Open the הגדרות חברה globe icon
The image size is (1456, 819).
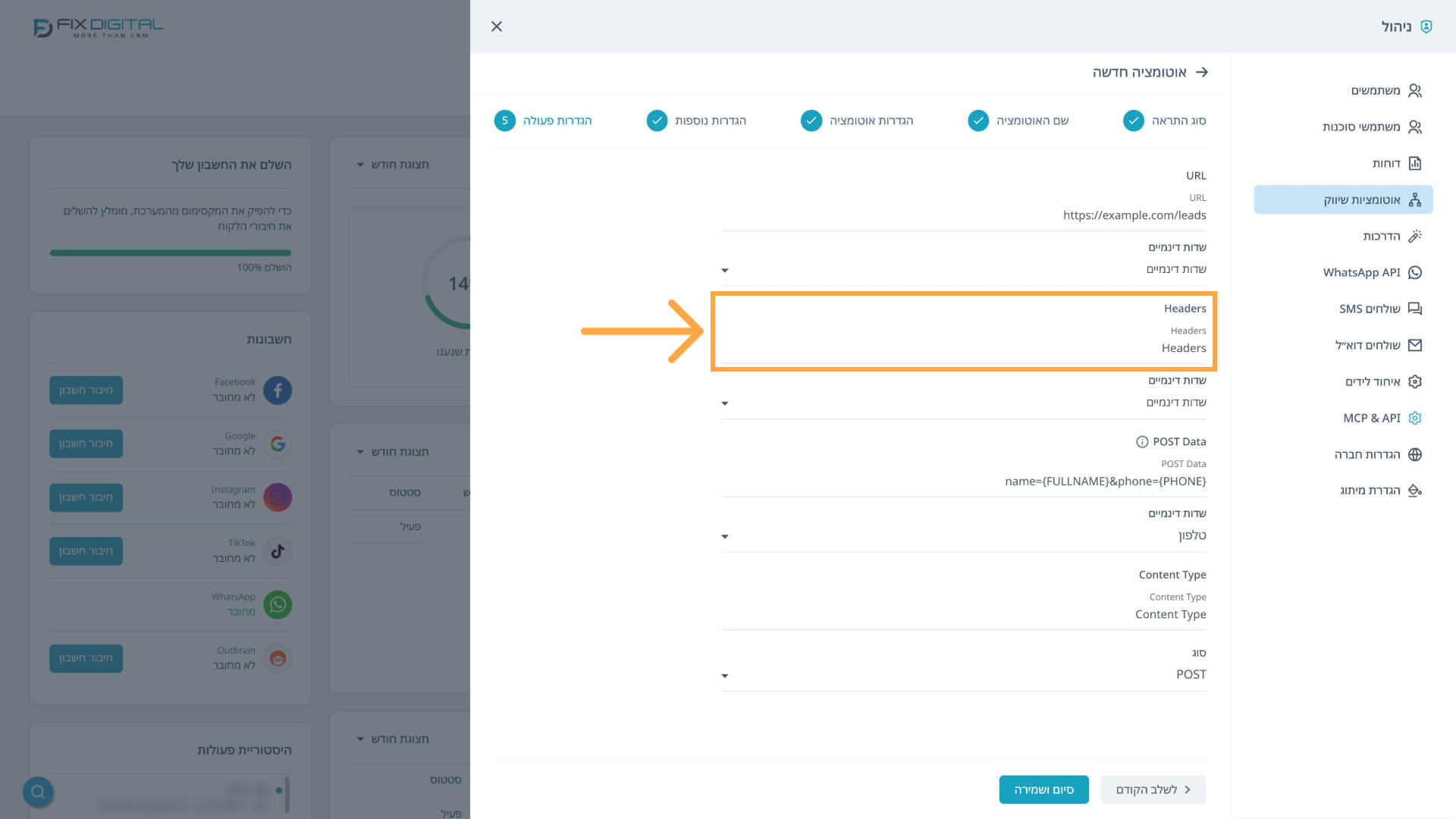(x=1415, y=455)
